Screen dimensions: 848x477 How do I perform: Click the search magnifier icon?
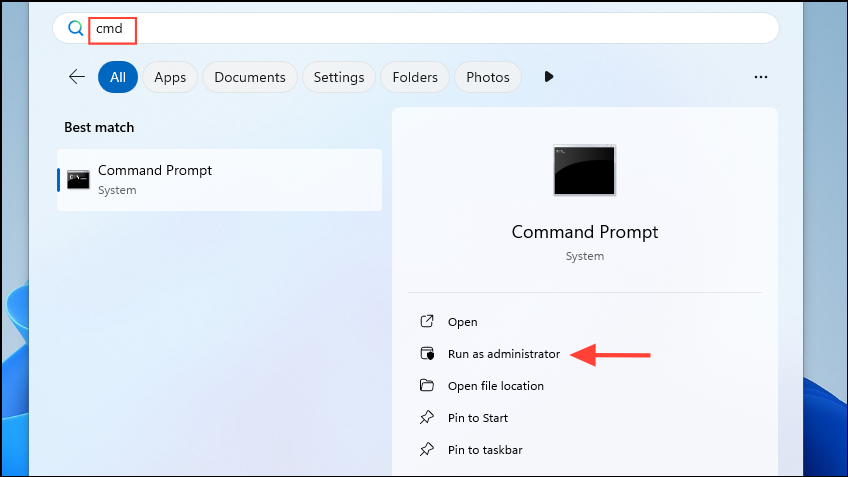(75, 28)
